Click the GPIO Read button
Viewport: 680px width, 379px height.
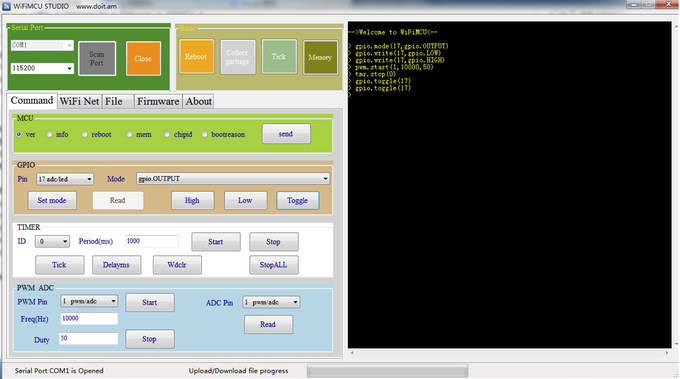(118, 200)
